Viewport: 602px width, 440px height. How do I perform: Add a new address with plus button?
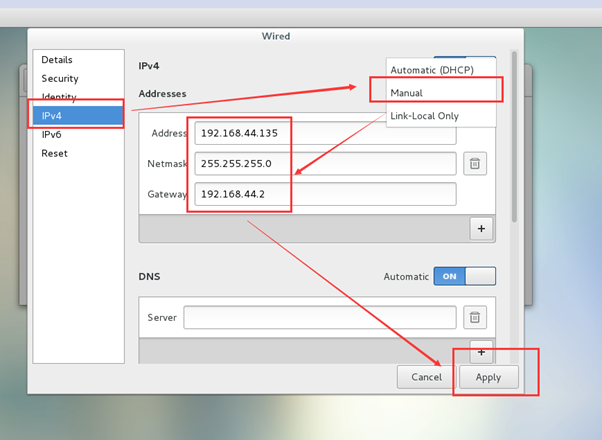[x=481, y=228]
